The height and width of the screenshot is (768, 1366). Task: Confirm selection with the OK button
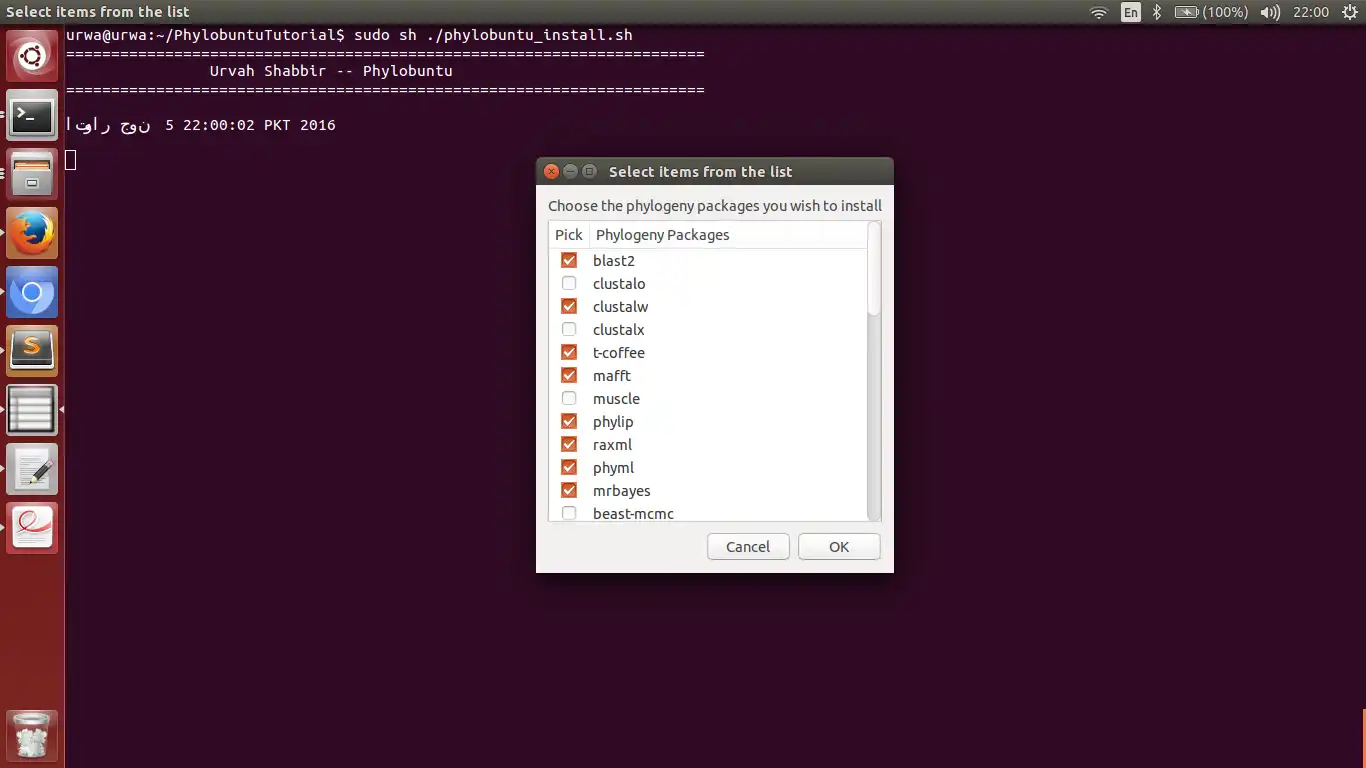839,547
